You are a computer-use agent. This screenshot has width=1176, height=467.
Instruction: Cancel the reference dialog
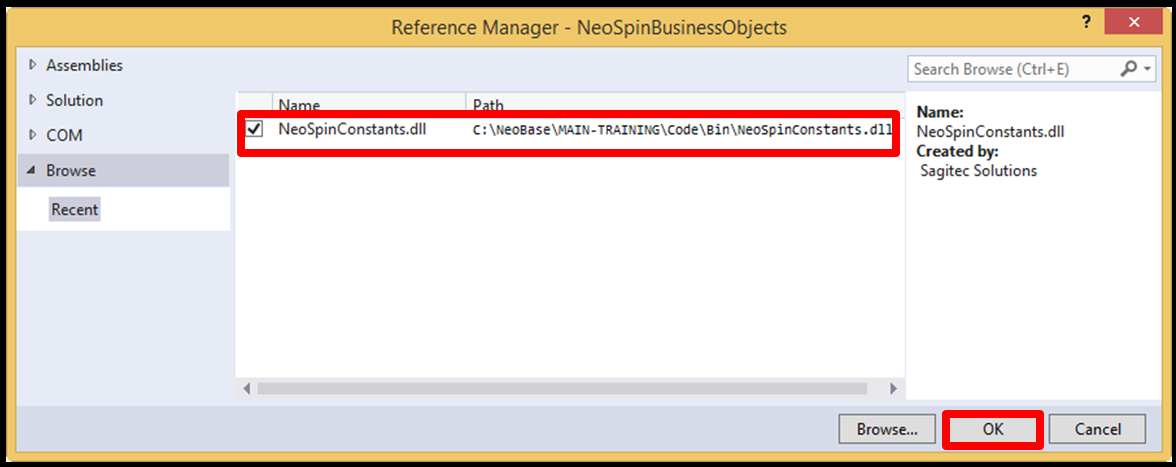tap(1097, 429)
